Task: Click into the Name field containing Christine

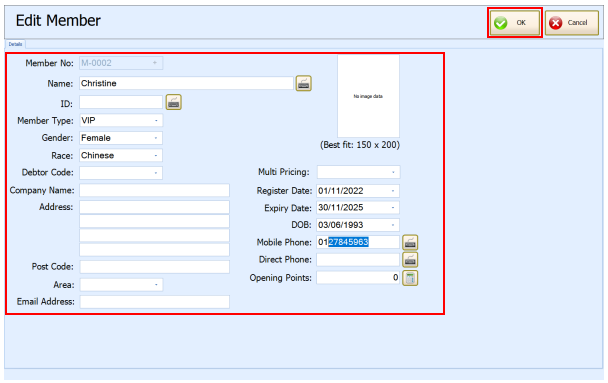Action: click(x=186, y=83)
